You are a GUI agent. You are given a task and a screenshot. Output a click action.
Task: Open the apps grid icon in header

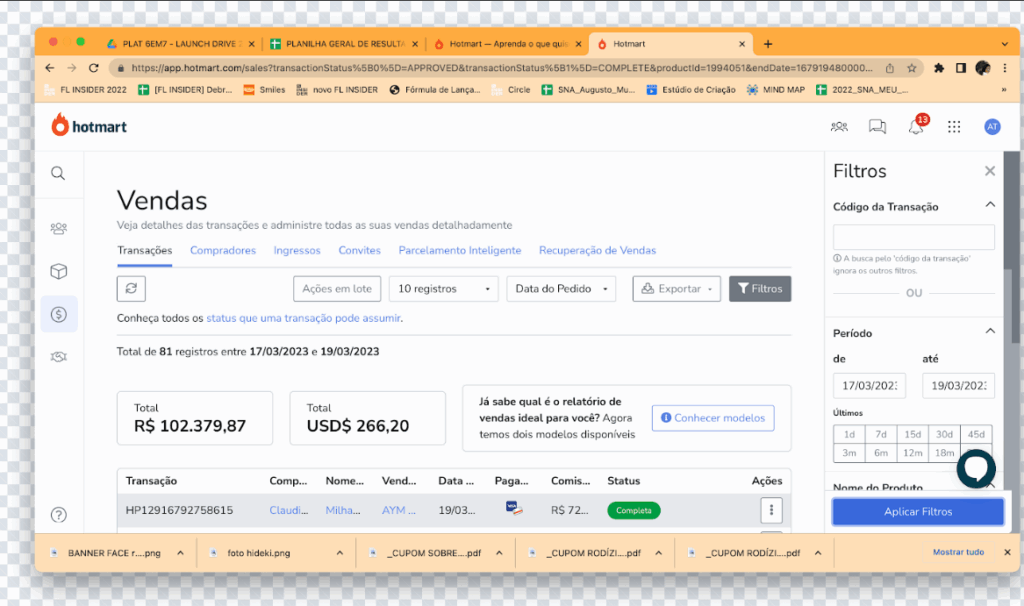click(954, 127)
